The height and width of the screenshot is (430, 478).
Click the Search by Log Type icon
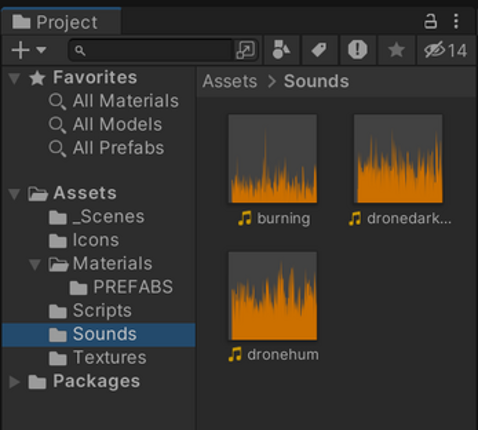(358, 50)
